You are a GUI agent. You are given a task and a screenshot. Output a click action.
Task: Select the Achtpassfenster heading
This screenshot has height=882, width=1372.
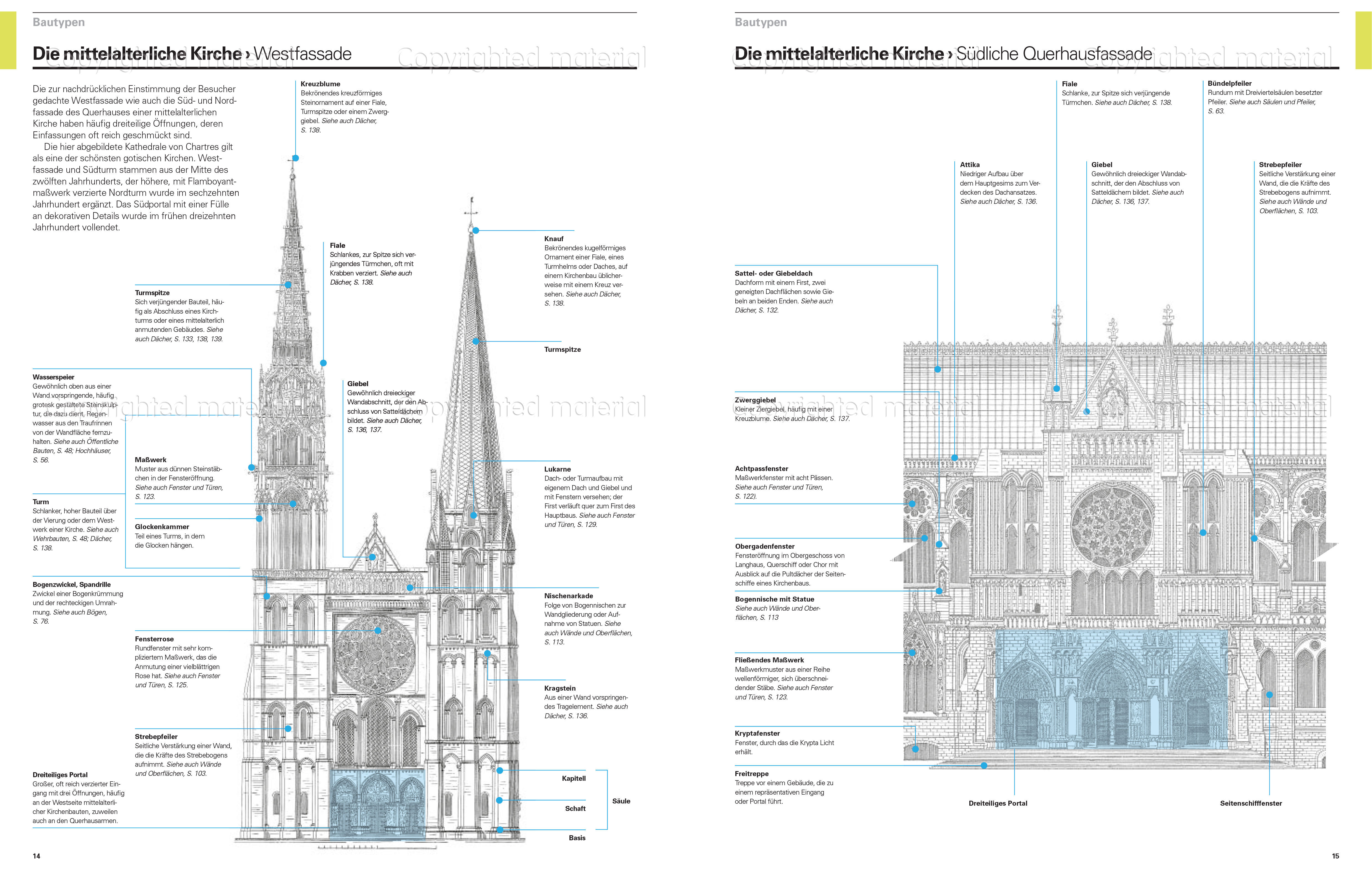tap(761, 469)
